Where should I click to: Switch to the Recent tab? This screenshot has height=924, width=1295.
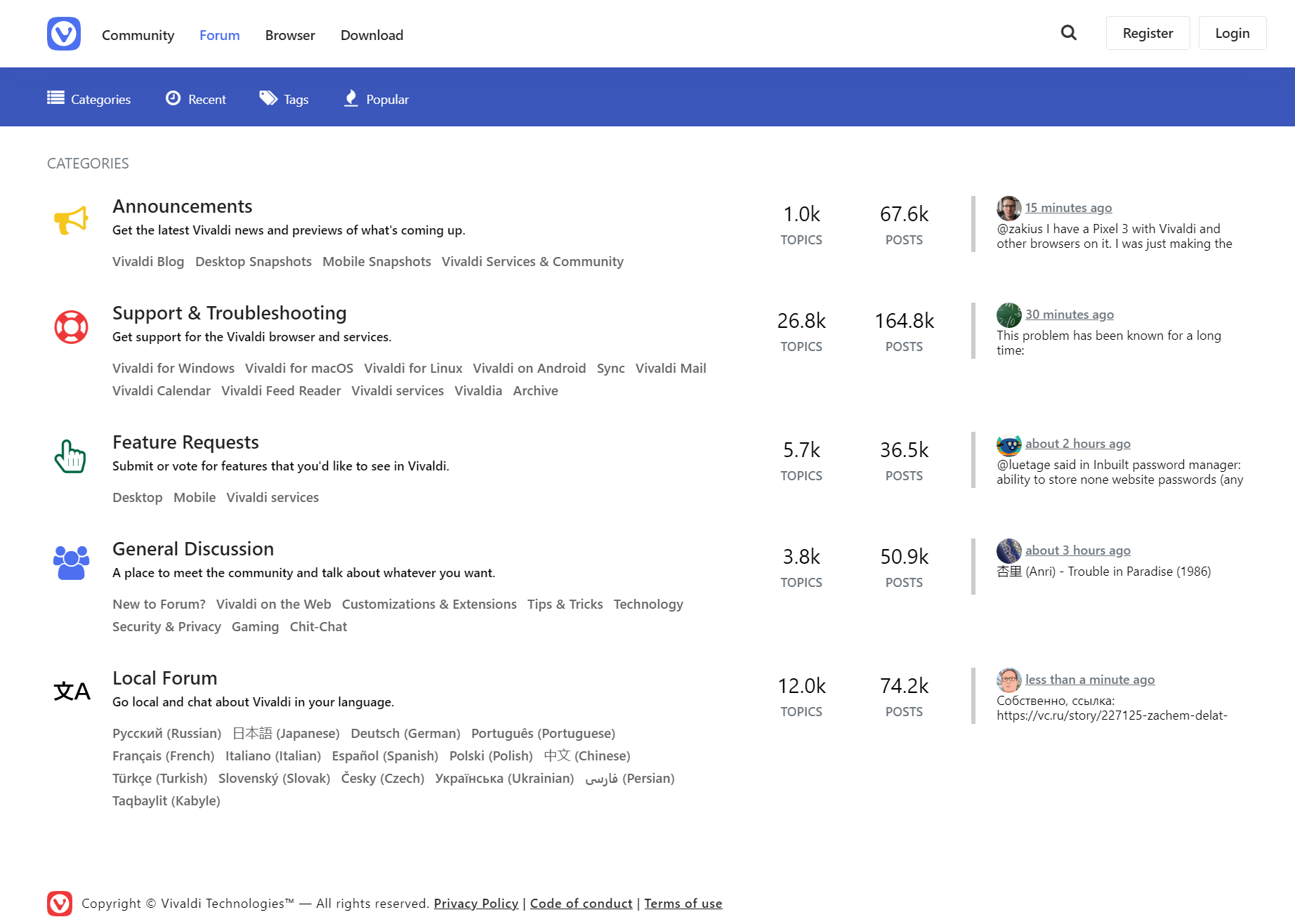pyautogui.click(x=196, y=99)
